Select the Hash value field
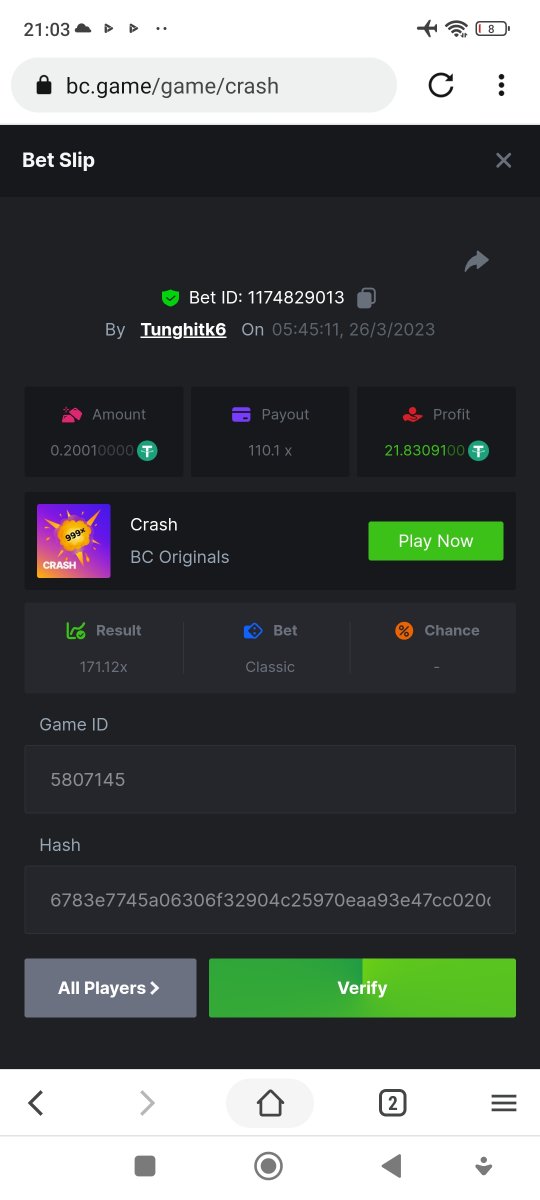 click(x=270, y=900)
